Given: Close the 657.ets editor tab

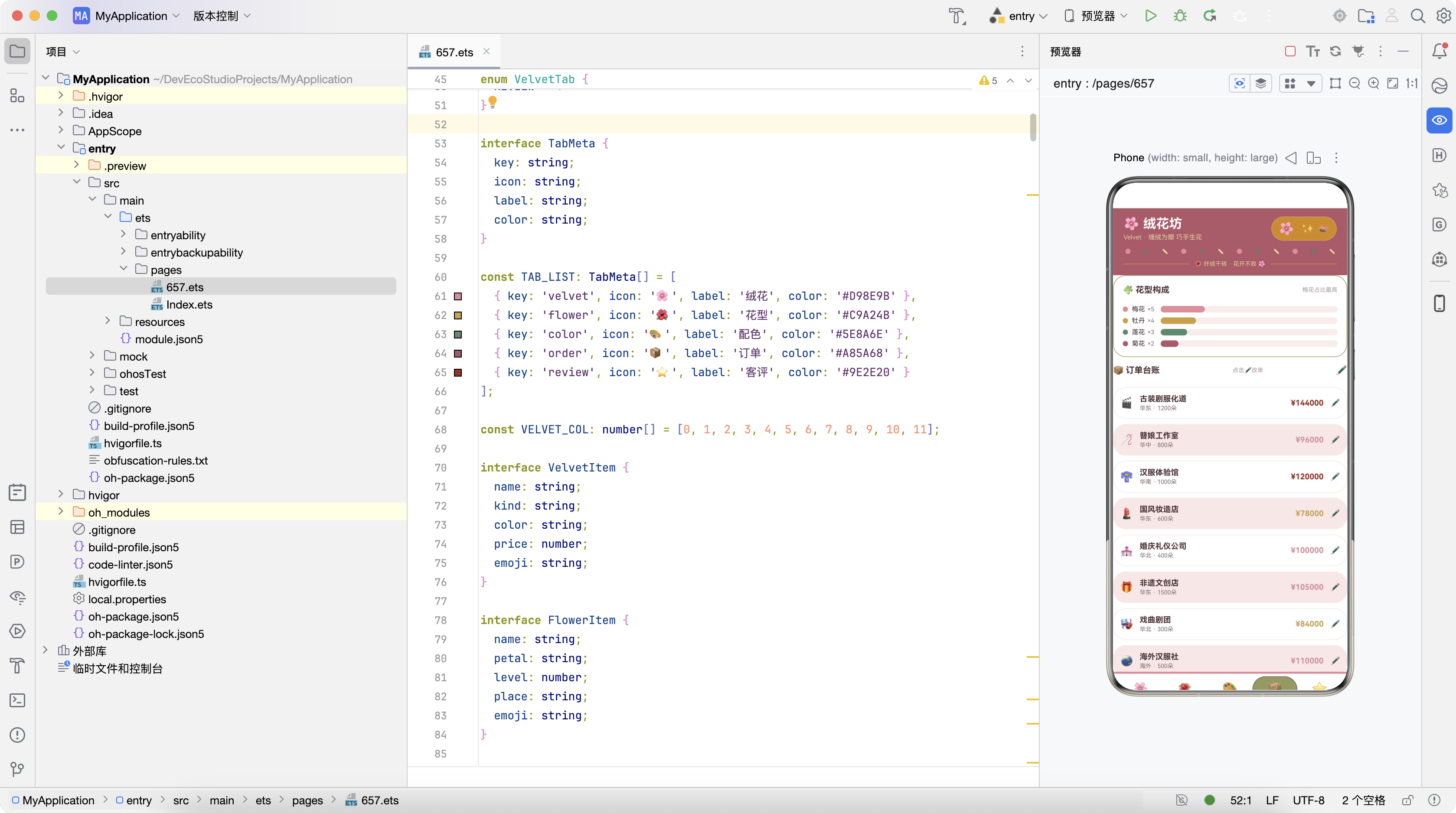Looking at the screenshot, I should 486,52.
